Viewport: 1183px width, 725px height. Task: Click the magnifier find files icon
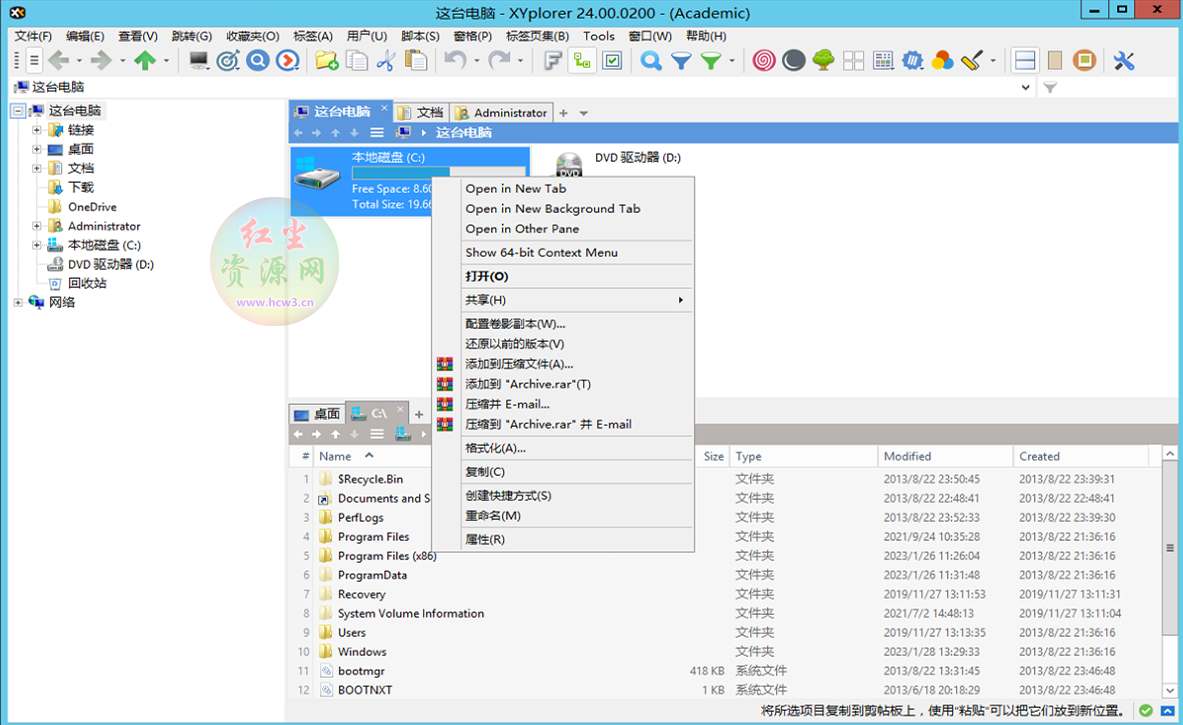tap(650, 60)
